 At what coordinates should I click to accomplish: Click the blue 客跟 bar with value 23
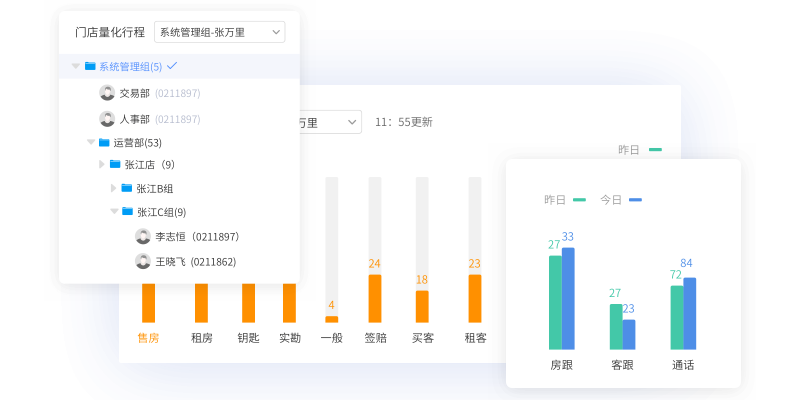[629, 335]
